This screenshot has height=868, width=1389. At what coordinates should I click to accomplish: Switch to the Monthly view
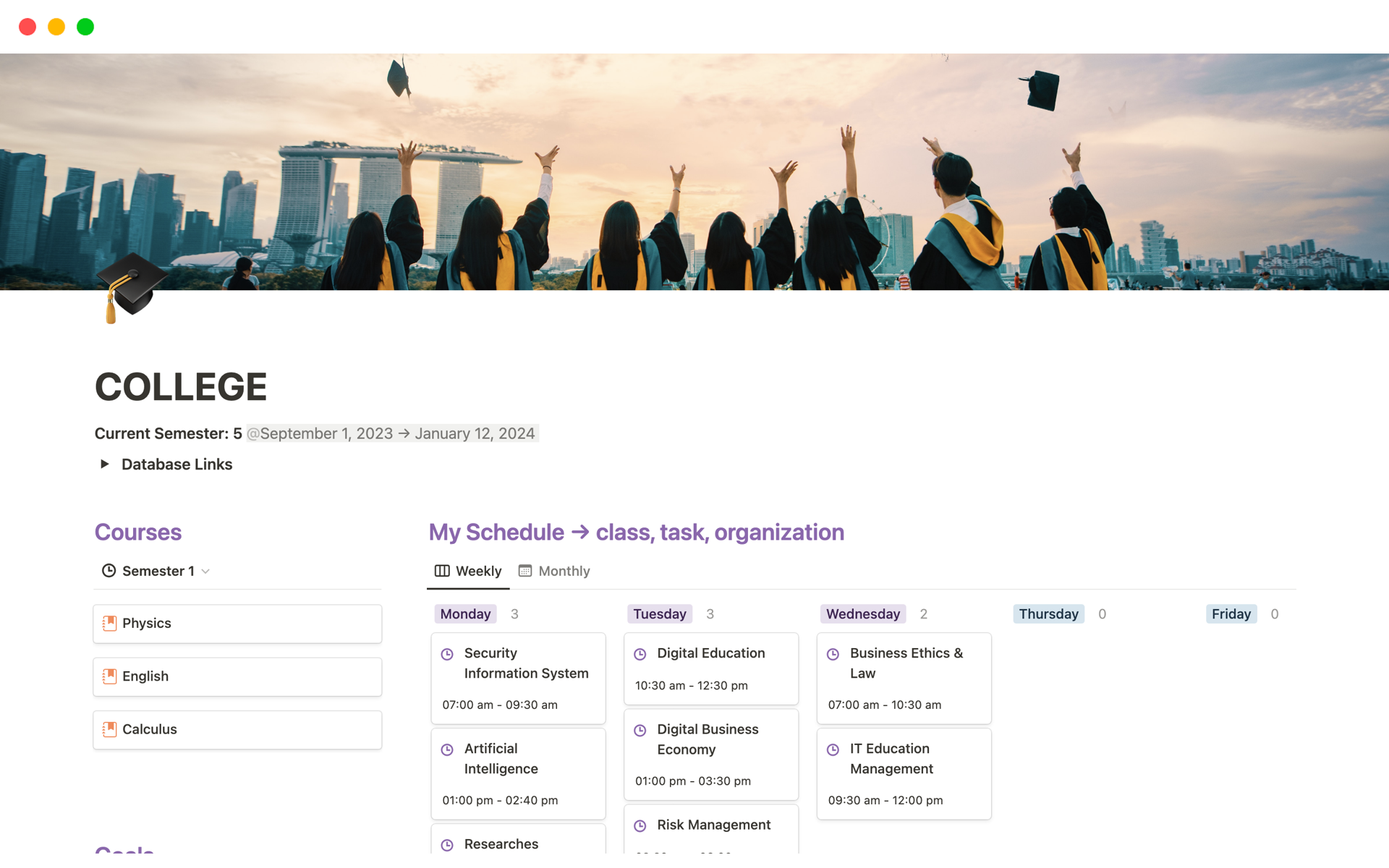(564, 571)
